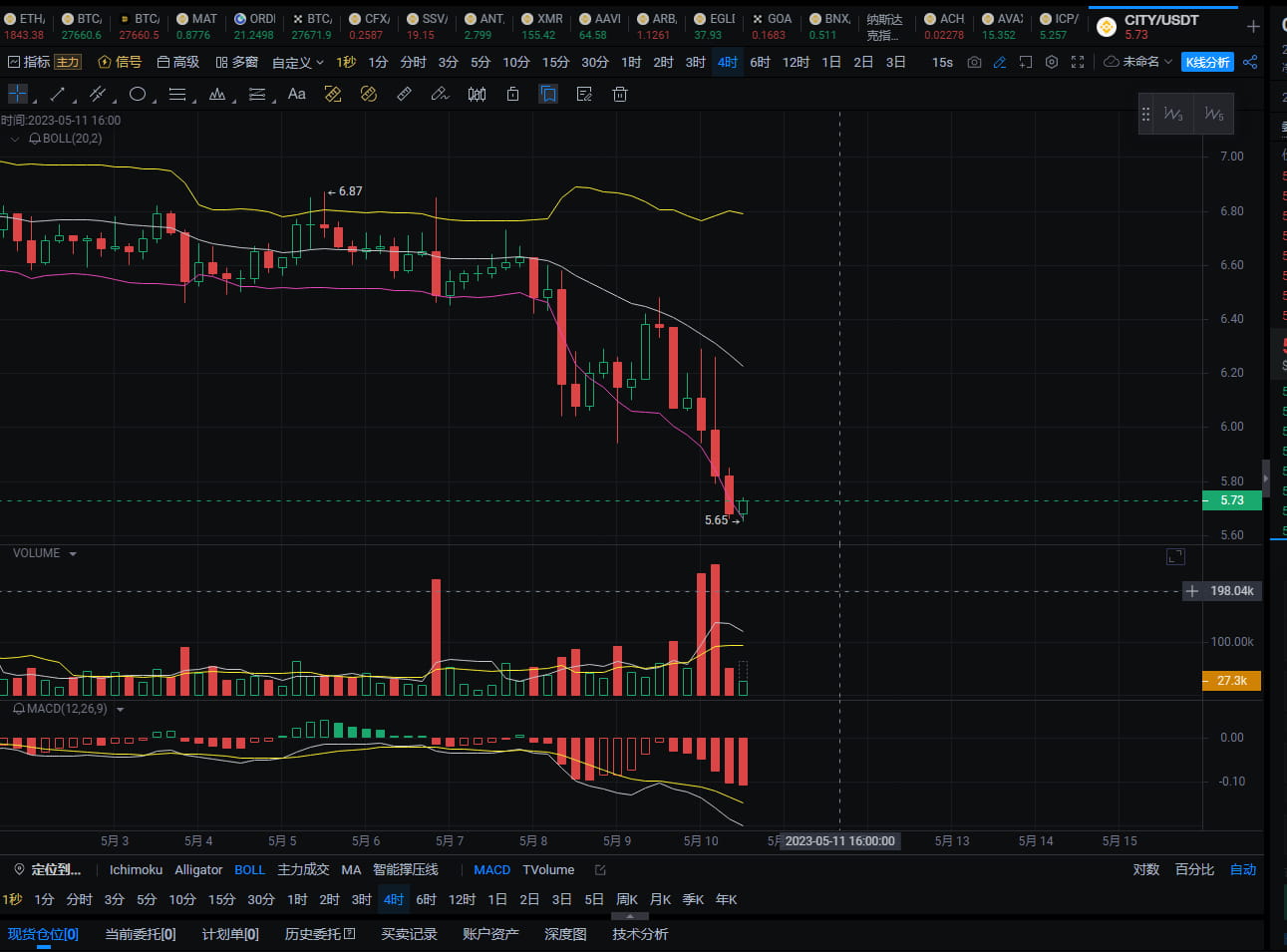Switch to the ETH symbol tab

(24, 27)
